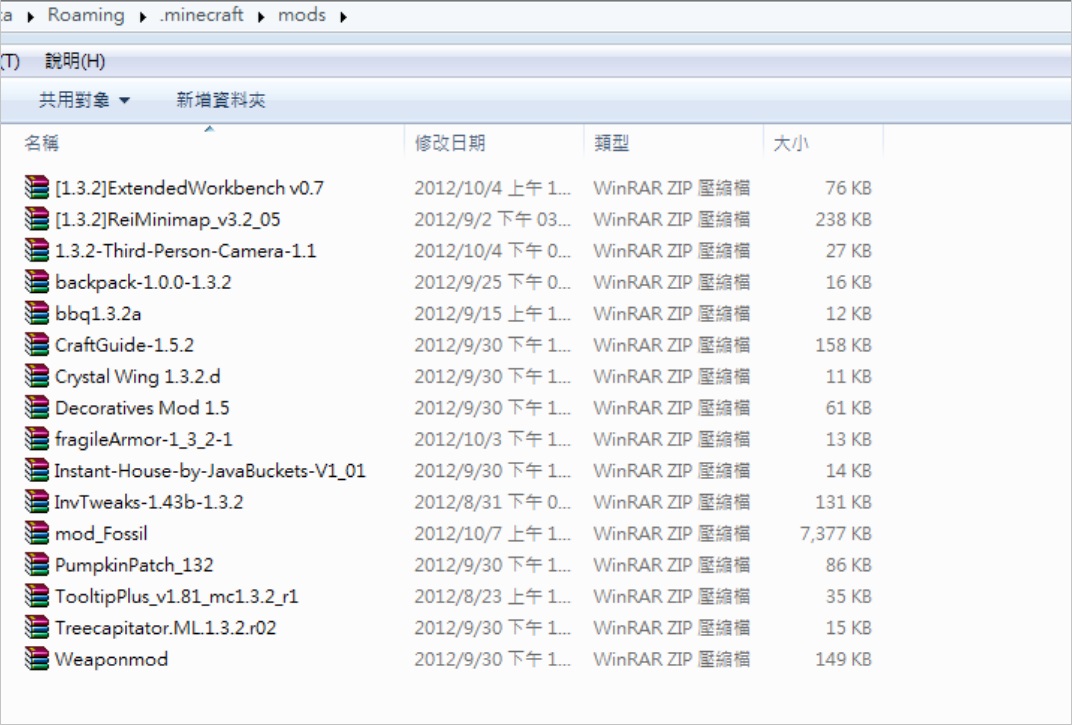1072x725 pixels.
Task: Sort by 修改日期 column header
Action: tap(450, 143)
